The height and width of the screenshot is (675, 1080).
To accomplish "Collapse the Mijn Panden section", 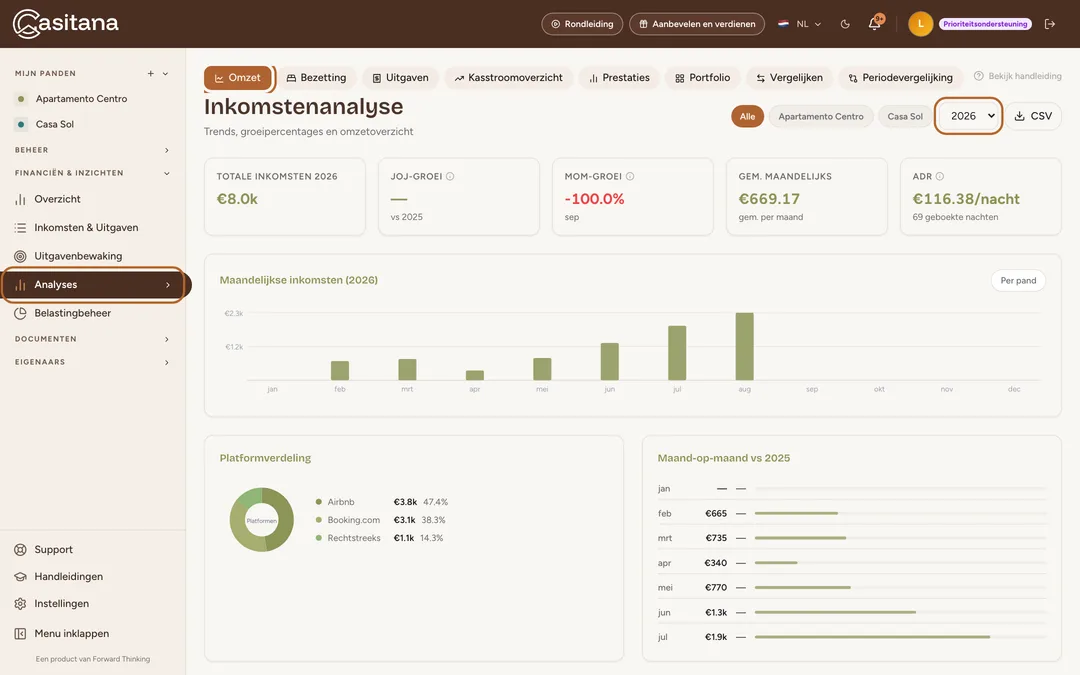I will [165, 74].
